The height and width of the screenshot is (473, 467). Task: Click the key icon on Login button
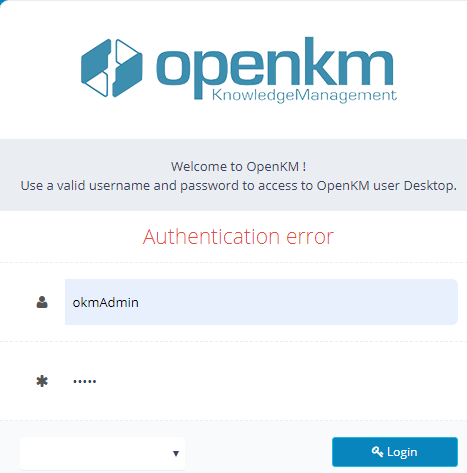tap(377, 452)
